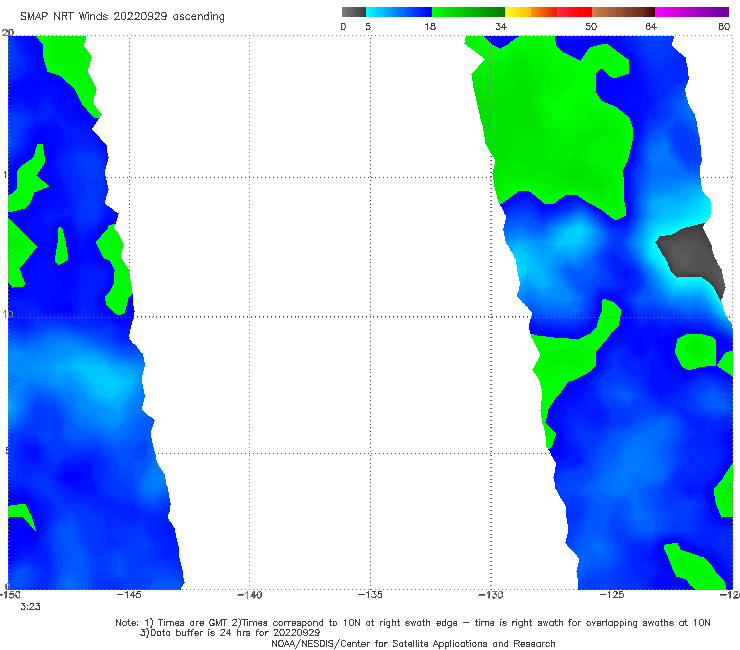Click the swath time label '3:23'
The height and width of the screenshot is (650, 740).
pyautogui.click(x=30, y=607)
